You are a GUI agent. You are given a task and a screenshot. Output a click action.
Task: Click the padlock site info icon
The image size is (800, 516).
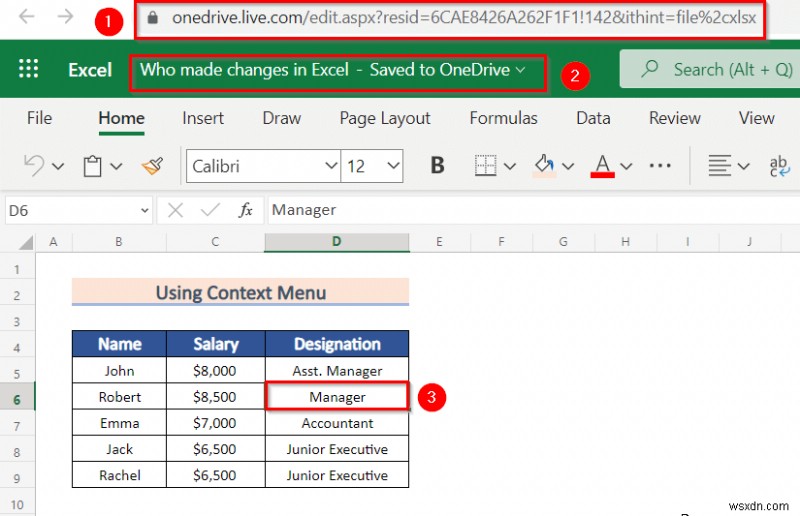point(152,18)
